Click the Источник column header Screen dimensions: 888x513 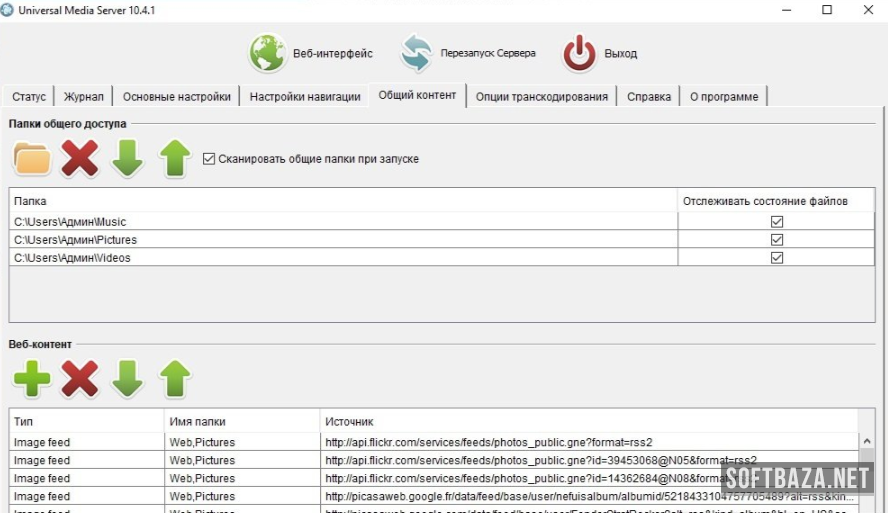349,422
